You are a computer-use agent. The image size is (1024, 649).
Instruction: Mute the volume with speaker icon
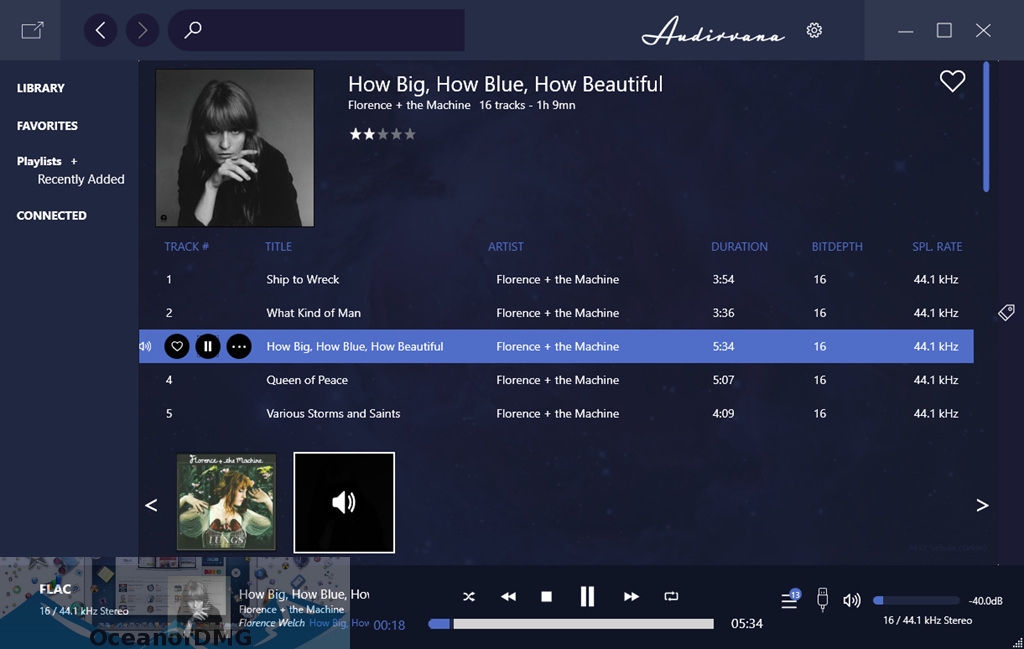pyautogui.click(x=852, y=600)
